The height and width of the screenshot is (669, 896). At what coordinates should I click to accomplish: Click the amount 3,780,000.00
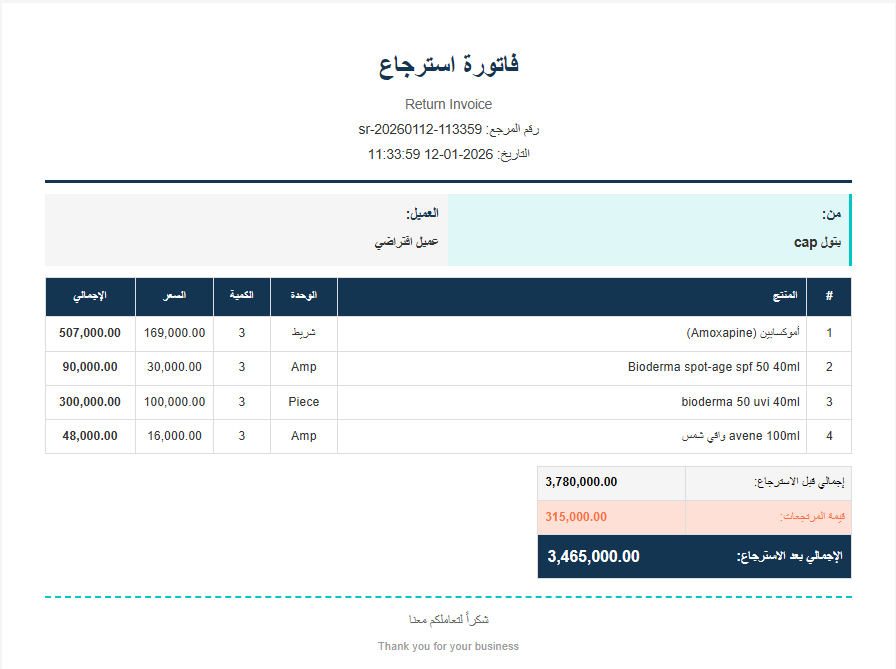click(x=581, y=482)
